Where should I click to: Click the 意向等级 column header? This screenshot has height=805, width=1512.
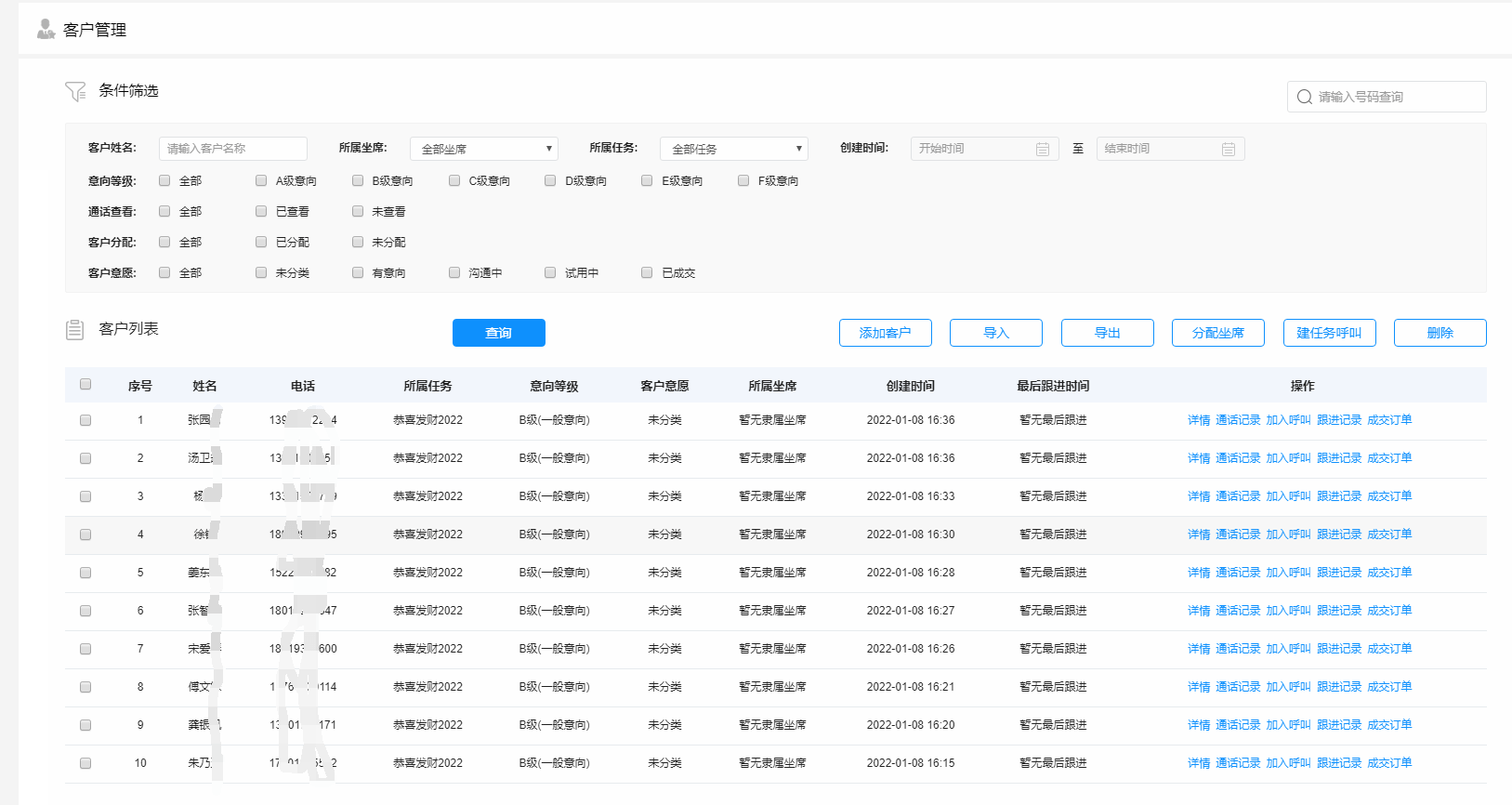(554, 386)
